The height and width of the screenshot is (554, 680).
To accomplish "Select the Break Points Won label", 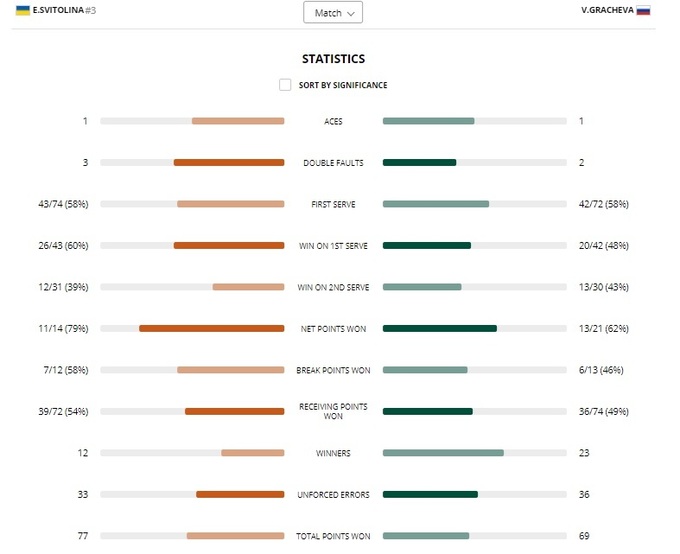I will click(333, 370).
